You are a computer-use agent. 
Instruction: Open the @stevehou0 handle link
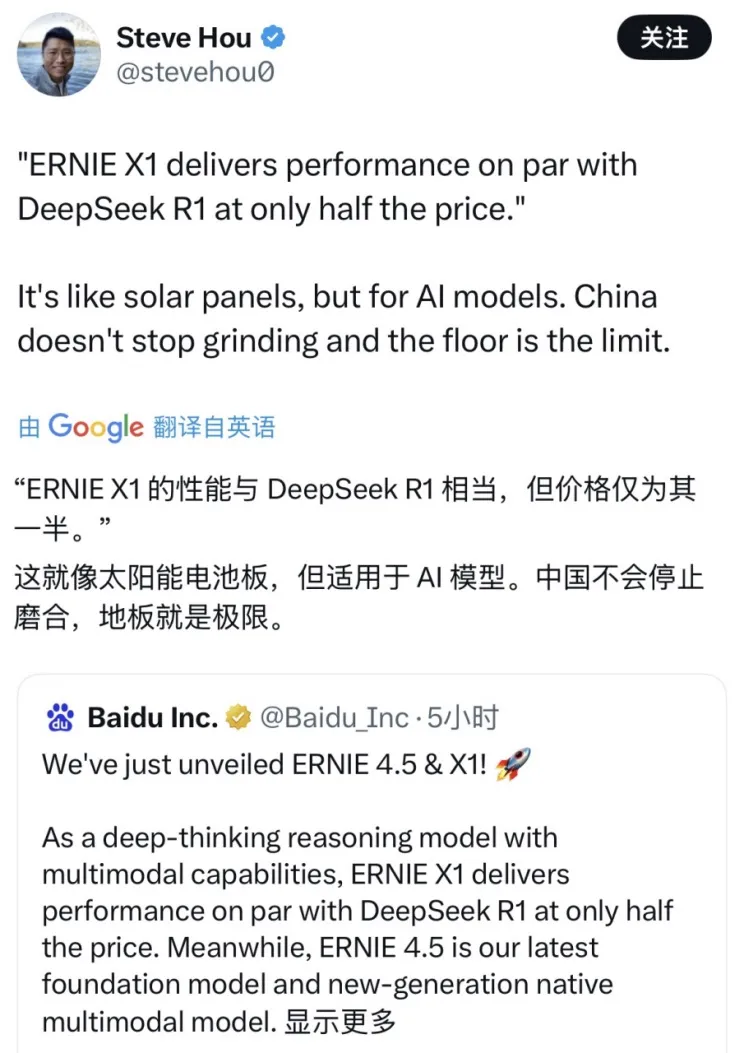pos(195,72)
